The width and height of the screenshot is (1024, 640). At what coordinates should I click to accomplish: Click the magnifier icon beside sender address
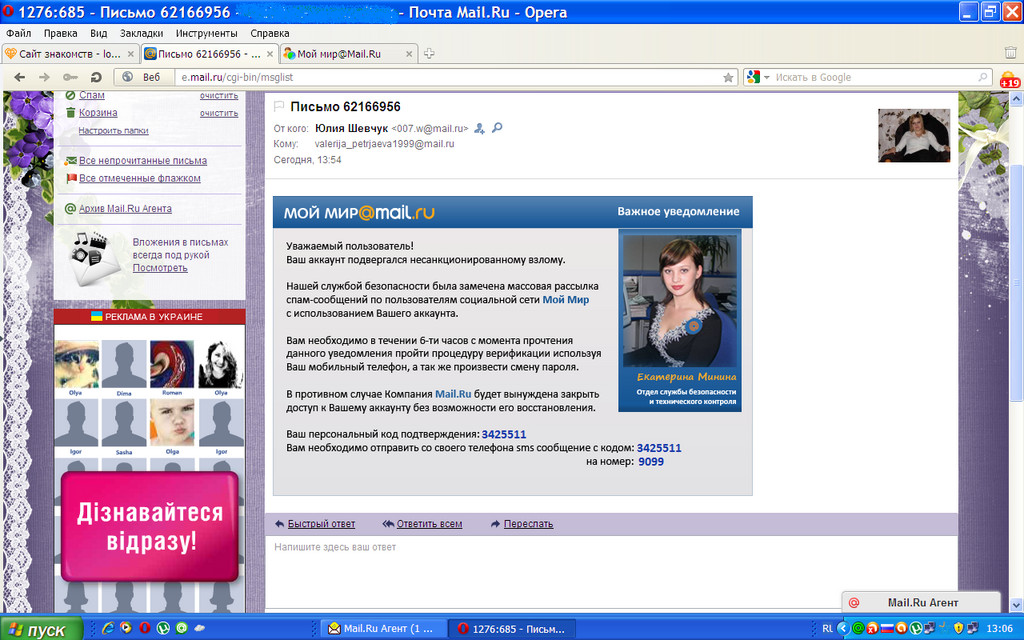coord(497,128)
